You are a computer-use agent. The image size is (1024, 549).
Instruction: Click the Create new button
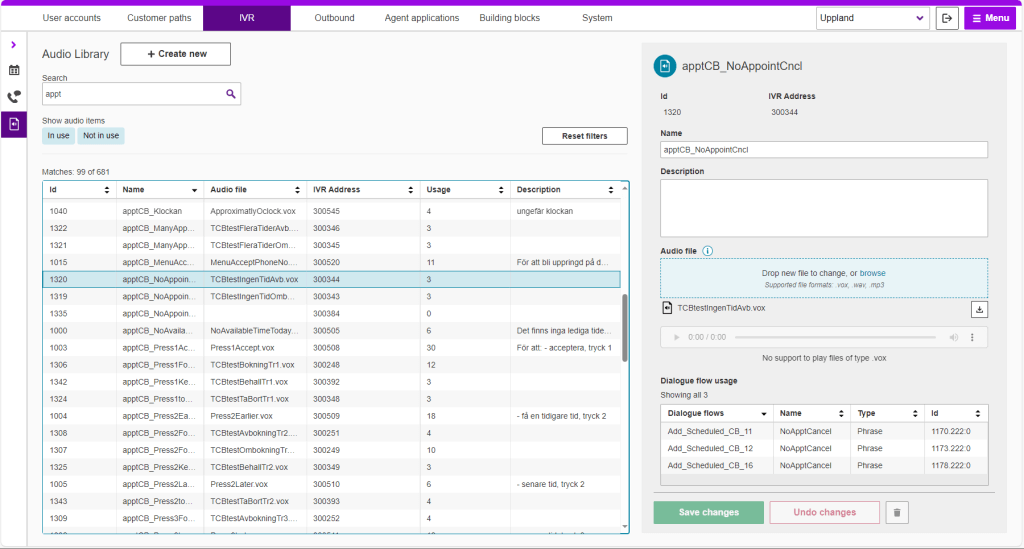176,54
